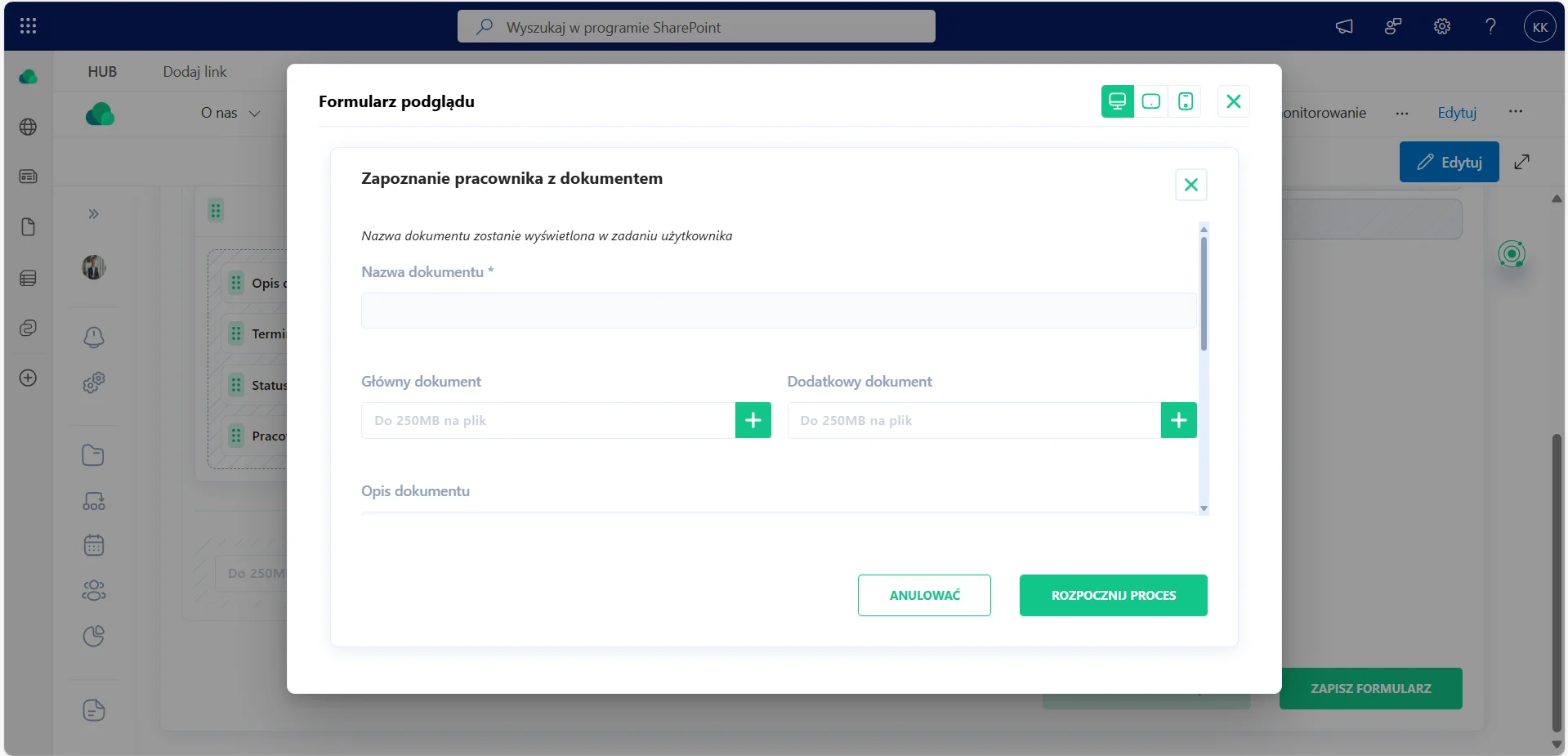Focus the Nazwa dokumentu input field
Viewport: 1568px width, 756px height.
[779, 311]
